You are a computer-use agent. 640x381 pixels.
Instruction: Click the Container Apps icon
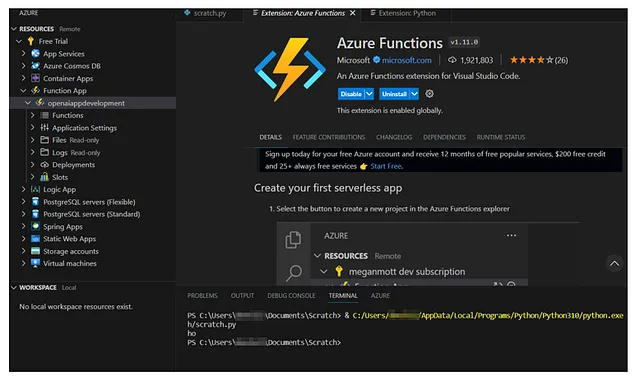[36, 78]
